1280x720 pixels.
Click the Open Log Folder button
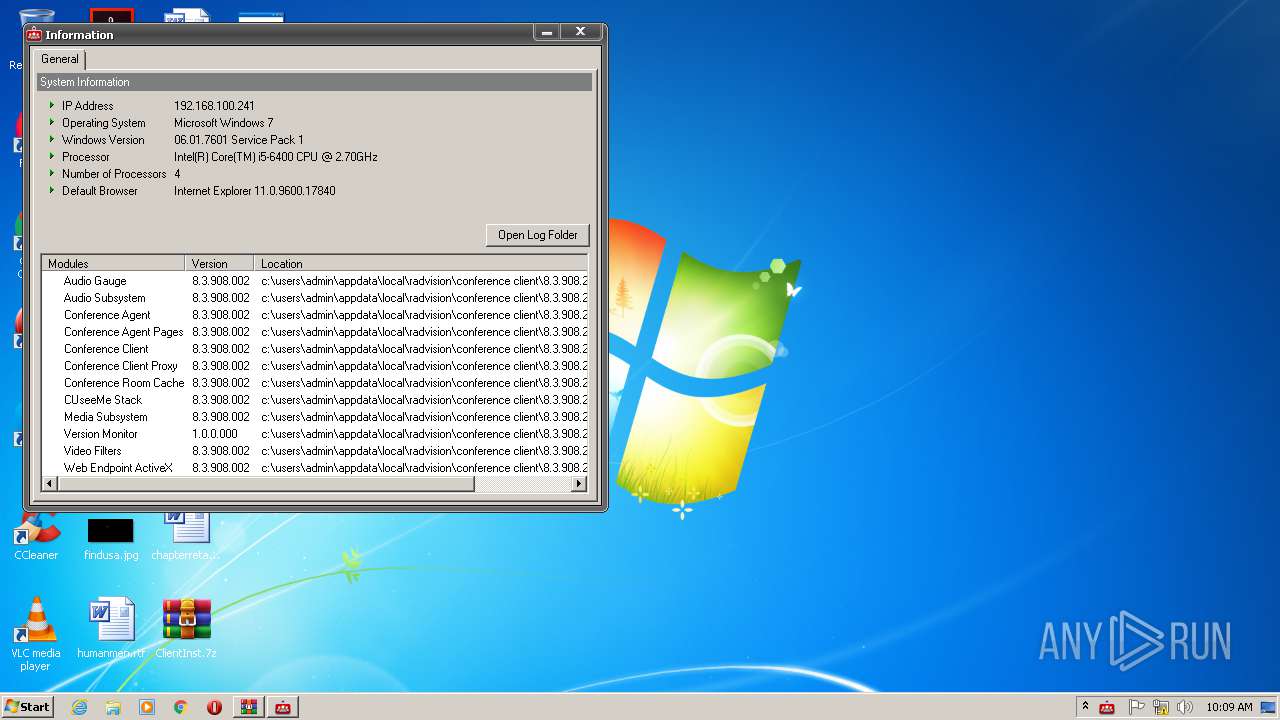tap(538, 235)
